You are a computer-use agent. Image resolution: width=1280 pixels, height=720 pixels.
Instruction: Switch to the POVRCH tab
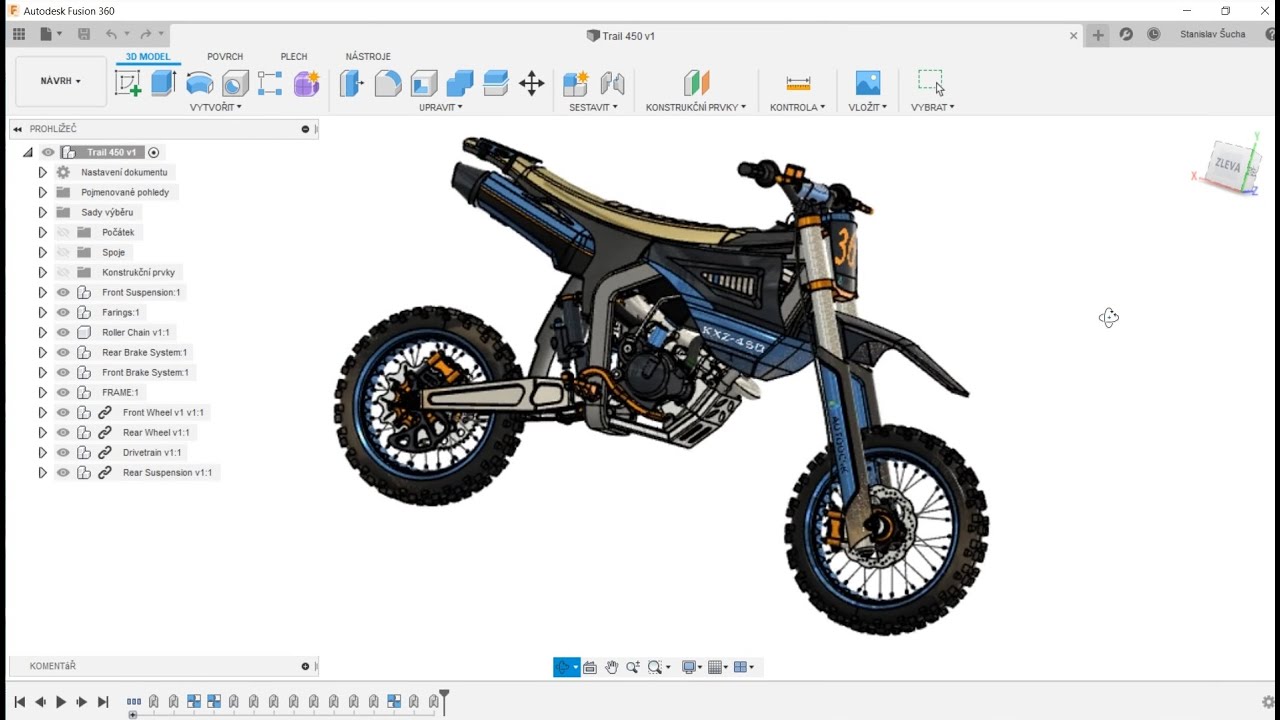tap(225, 57)
